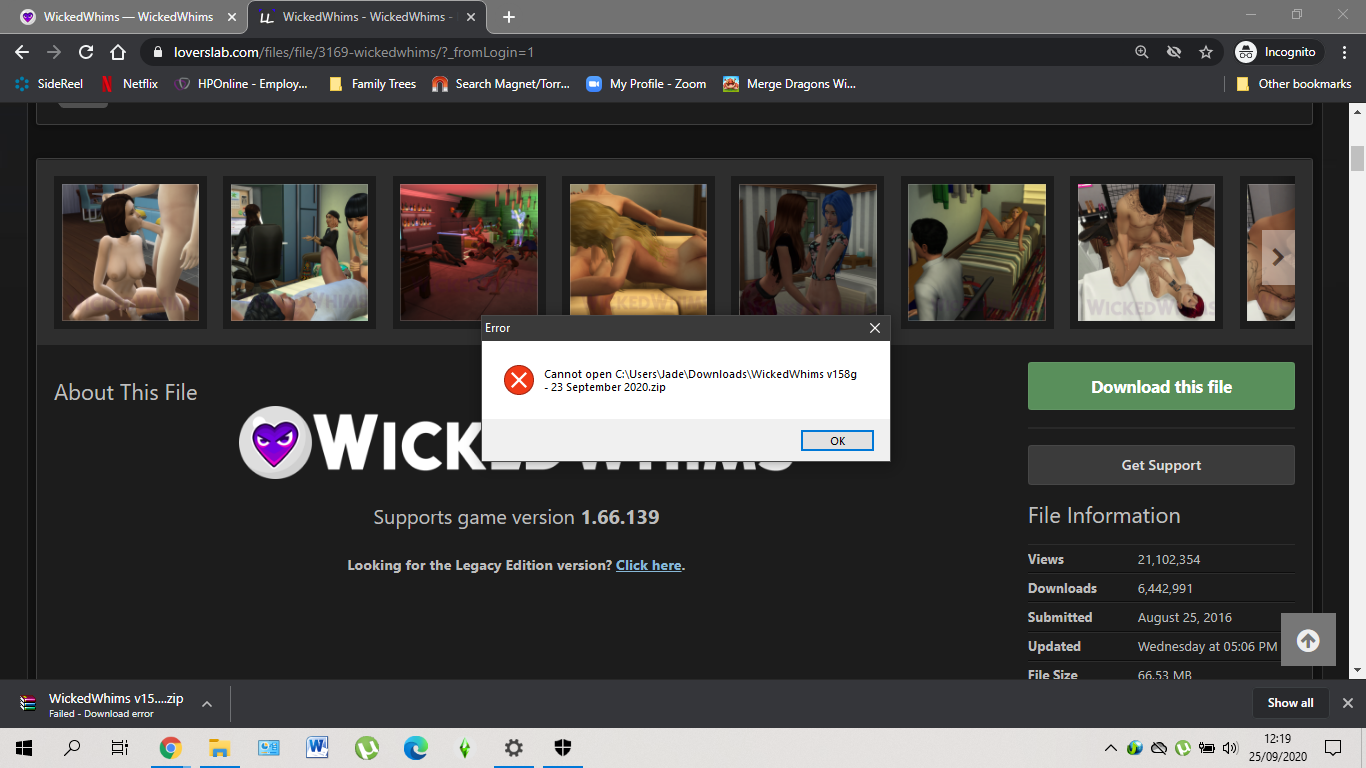Click the Get Support button
1366x768 pixels.
(1161, 465)
